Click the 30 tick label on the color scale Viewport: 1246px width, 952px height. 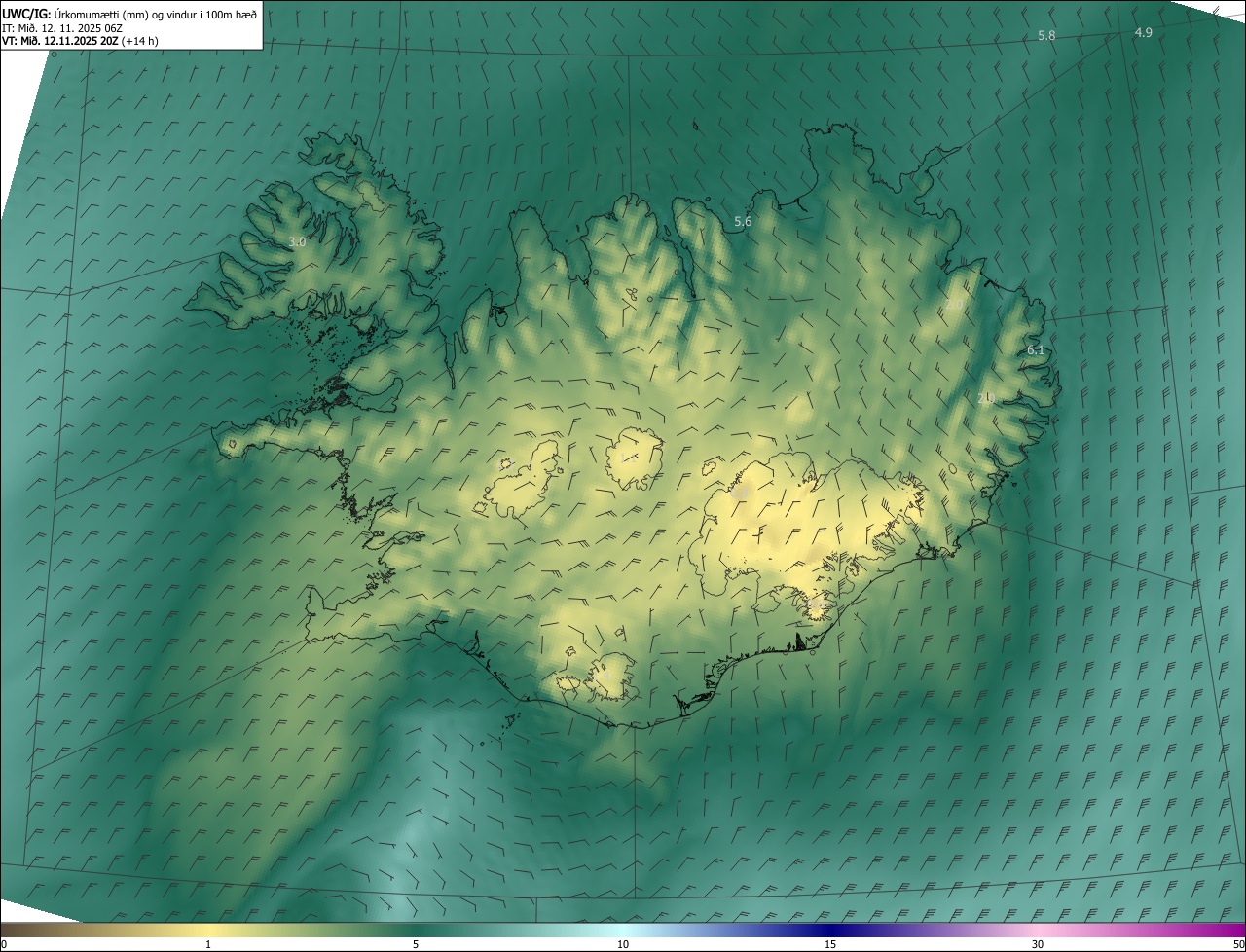point(1038,944)
